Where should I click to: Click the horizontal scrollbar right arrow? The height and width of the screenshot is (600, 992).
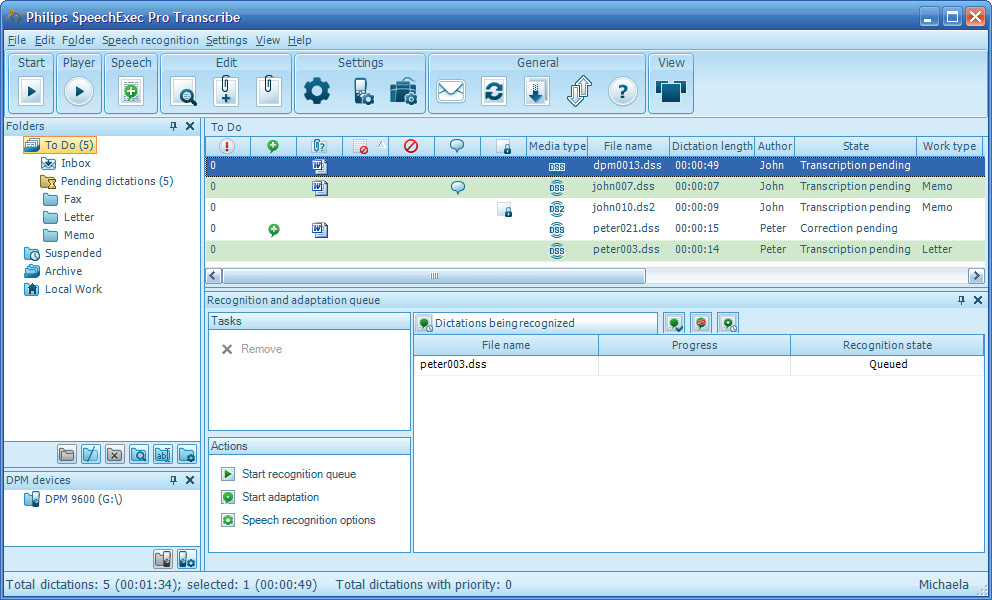976,276
